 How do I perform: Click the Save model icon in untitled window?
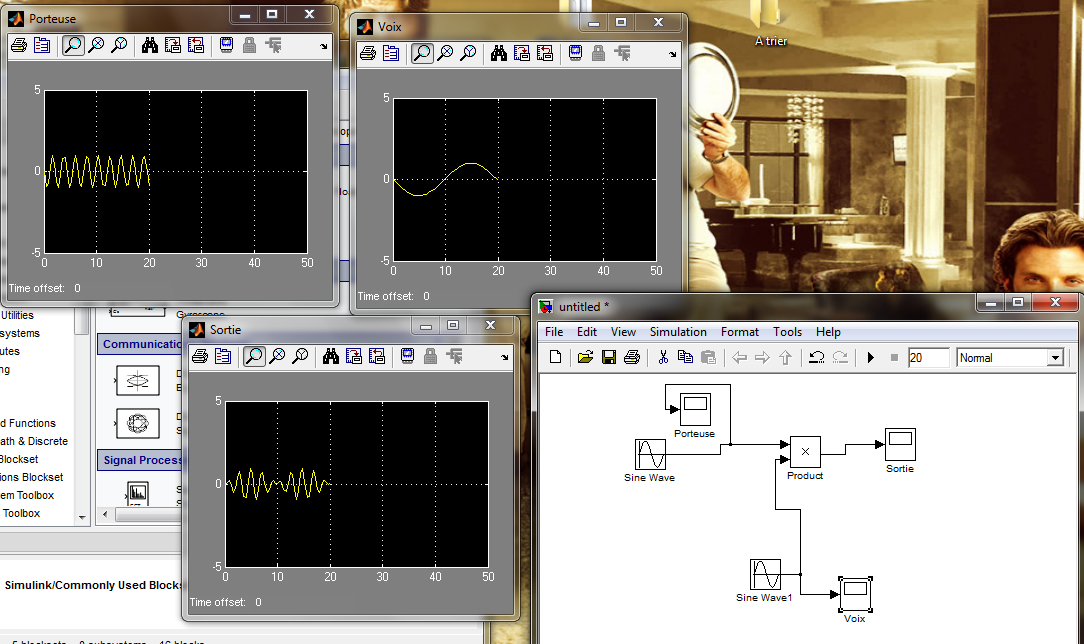point(609,357)
